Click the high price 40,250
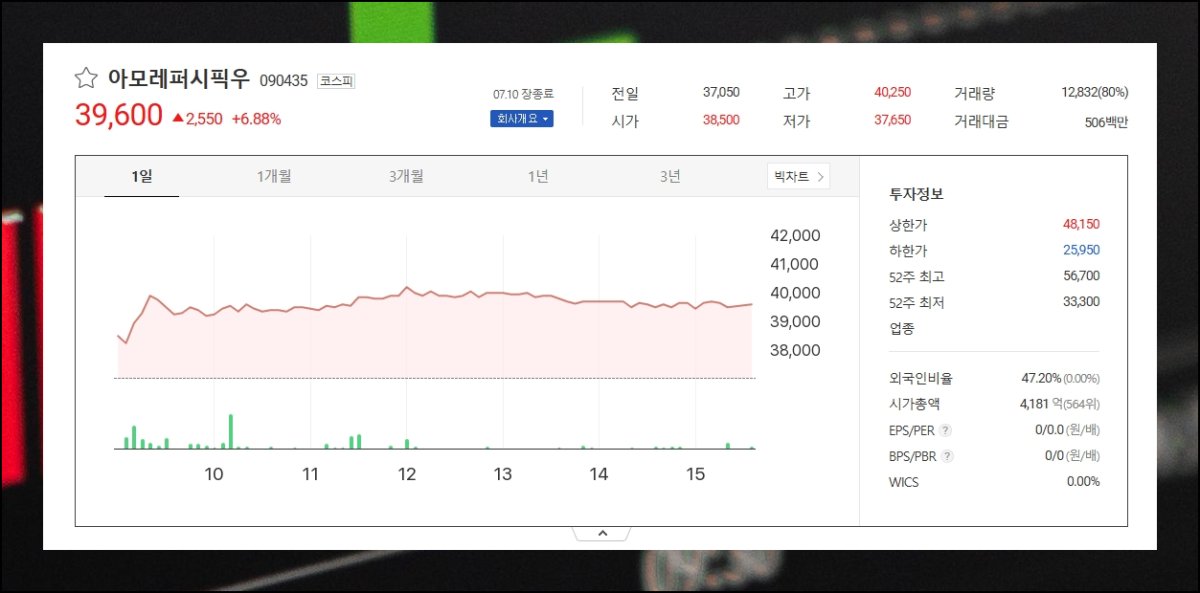This screenshot has height=593, width=1200. [x=892, y=92]
